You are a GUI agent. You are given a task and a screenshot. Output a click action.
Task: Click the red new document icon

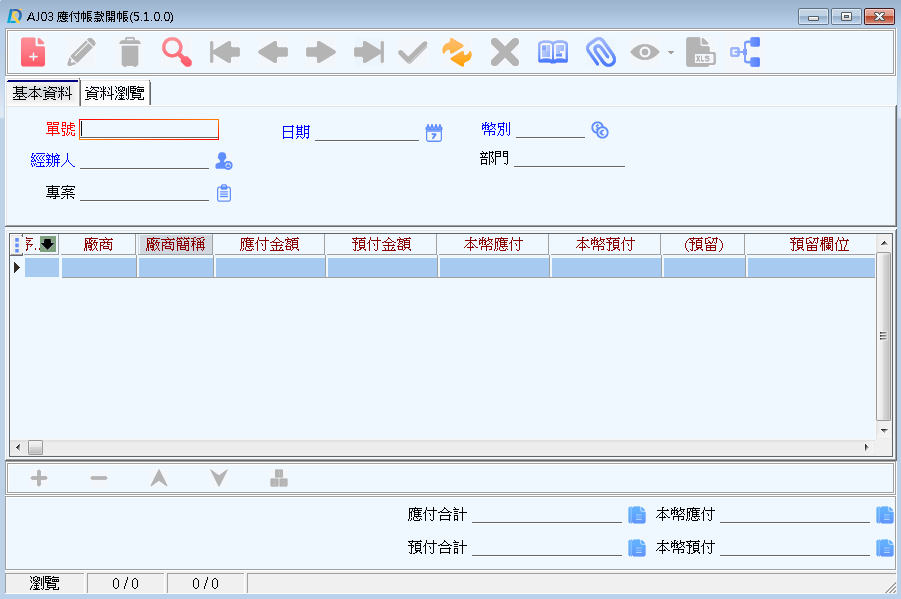(x=33, y=52)
